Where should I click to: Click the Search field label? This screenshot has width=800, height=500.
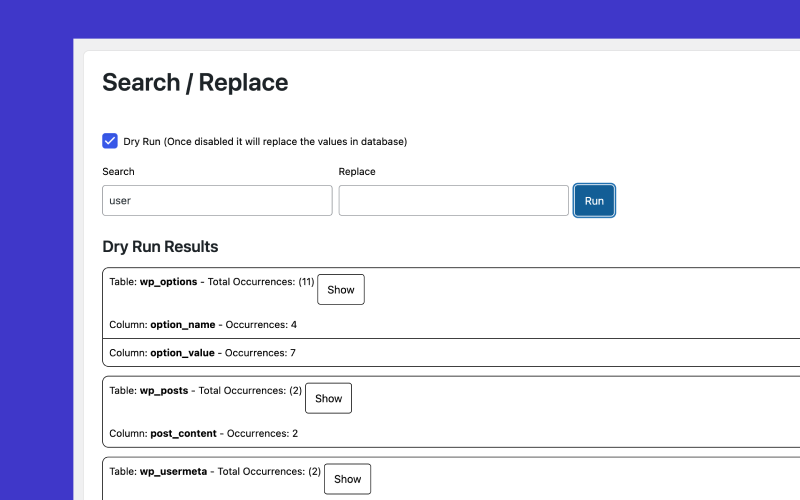coord(118,172)
